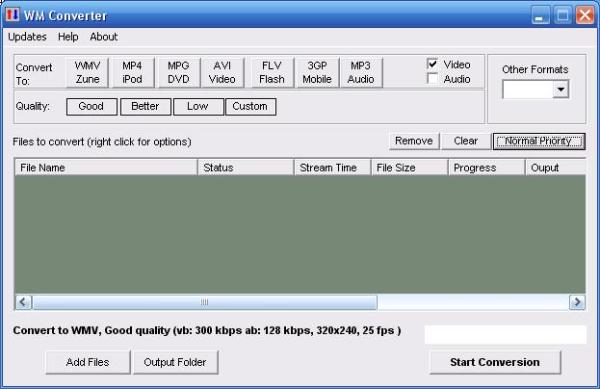
Task: Click the white output path field
Action: coord(505,334)
